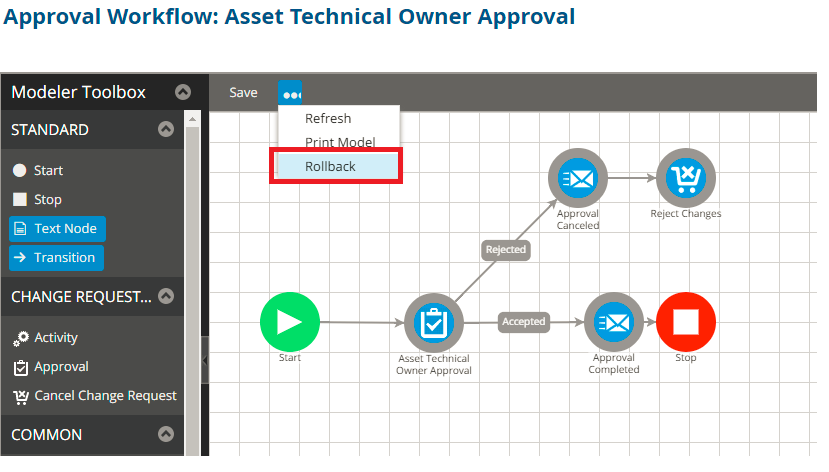Viewport: 829px width, 472px height.
Task: Choose Rollback from the dropdown menu
Action: click(331, 166)
